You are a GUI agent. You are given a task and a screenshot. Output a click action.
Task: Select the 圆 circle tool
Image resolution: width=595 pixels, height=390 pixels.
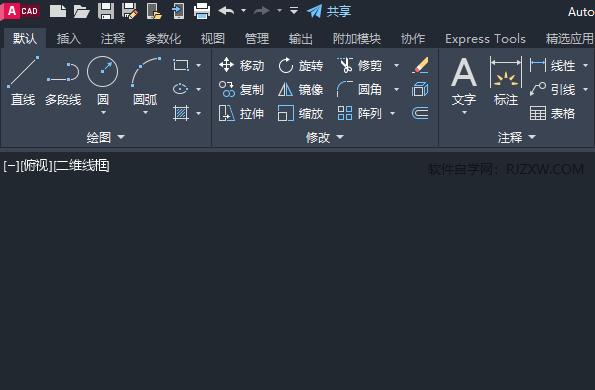point(102,81)
